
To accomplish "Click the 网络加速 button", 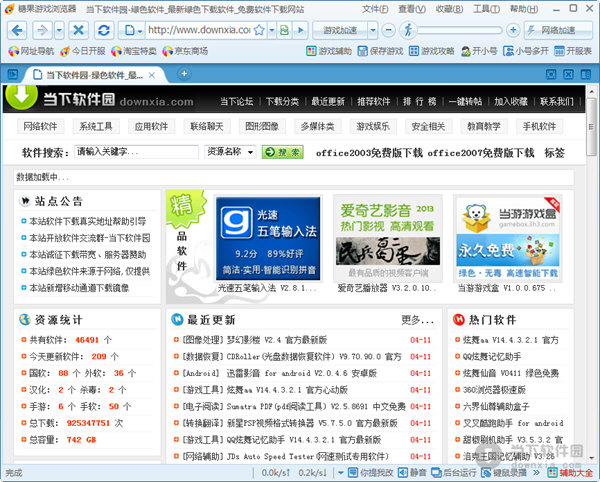I will click(x=558, y=30).
